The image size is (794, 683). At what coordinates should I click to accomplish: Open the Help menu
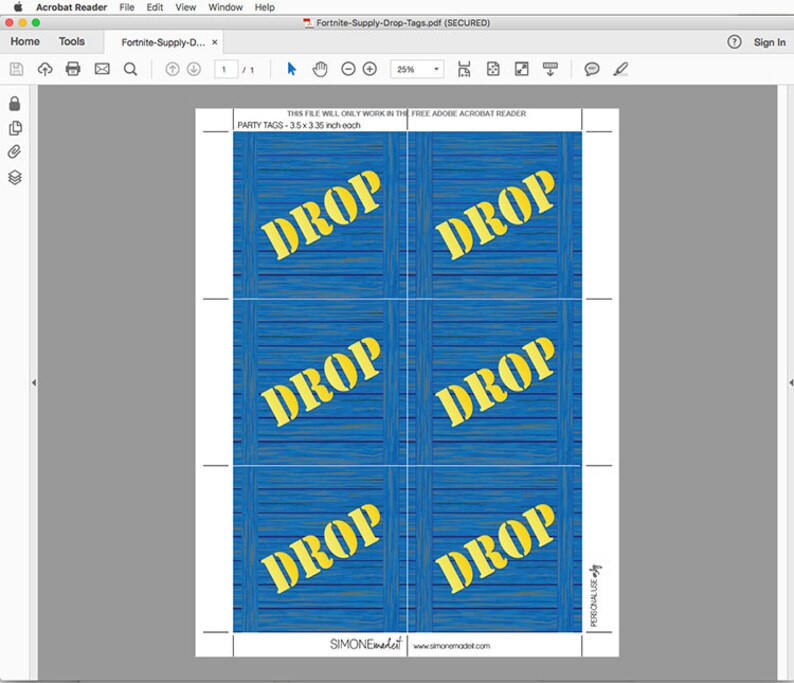click(x=264, y=7)
